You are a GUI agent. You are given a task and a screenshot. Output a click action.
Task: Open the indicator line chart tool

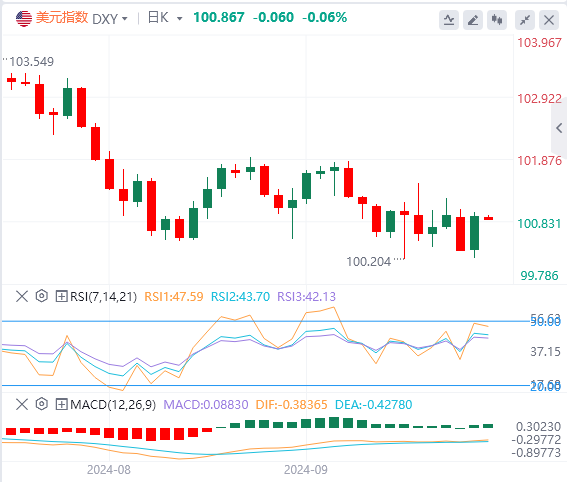click(449, 20)
